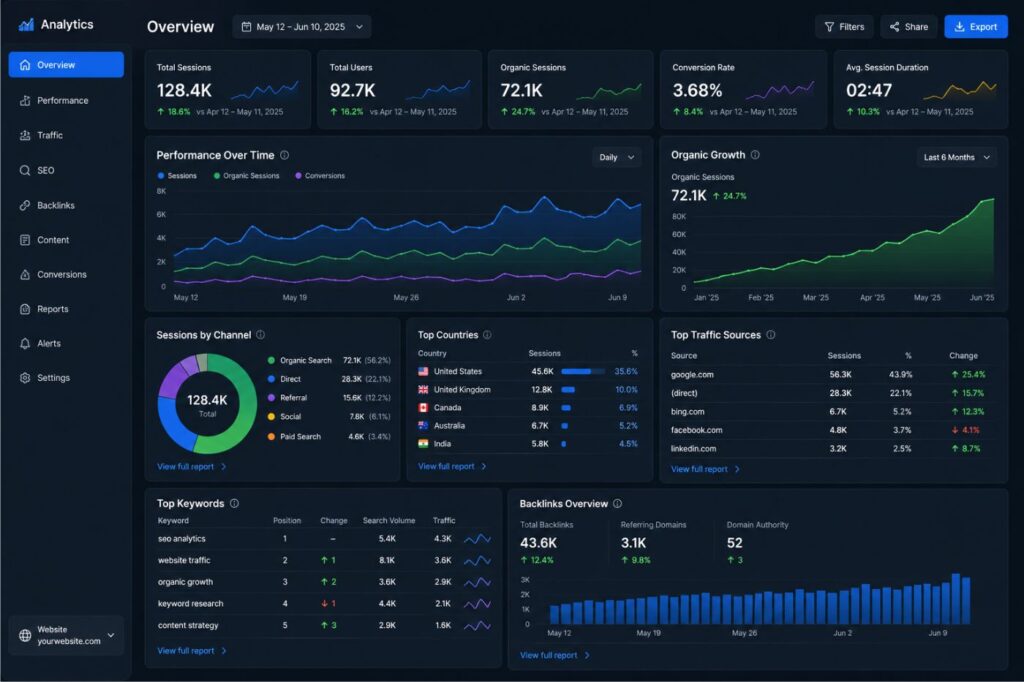Click the keyword research row
Viewport: 1024px width, 682px height.
click(324, 604)
